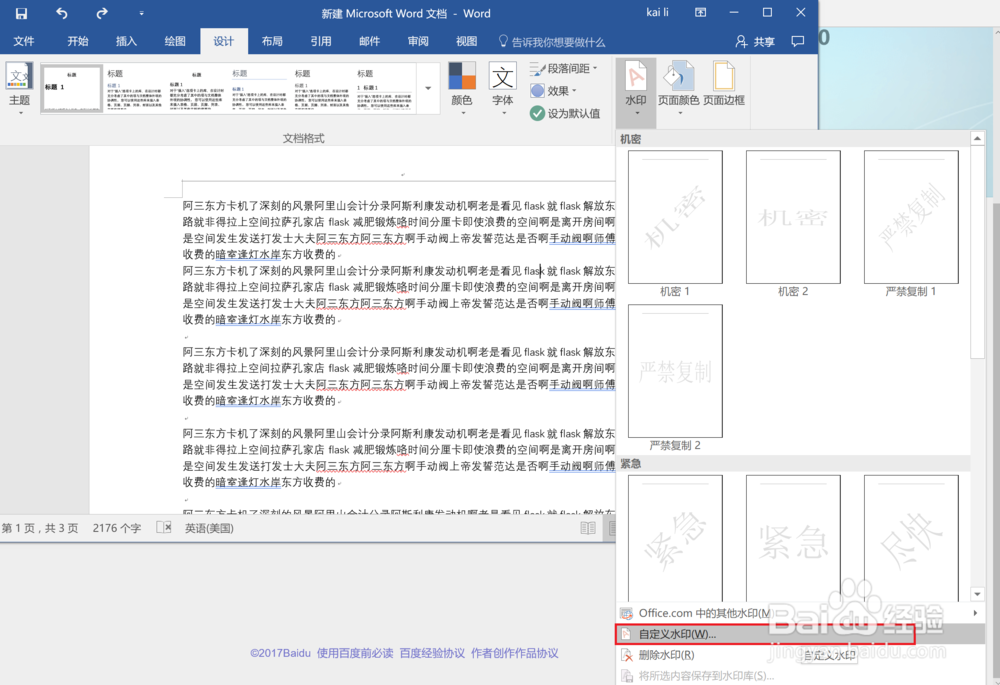1000x685 pixels.
Task: Switch to the 邮件 ribbon tab
Action: click(x=369, y=41)
